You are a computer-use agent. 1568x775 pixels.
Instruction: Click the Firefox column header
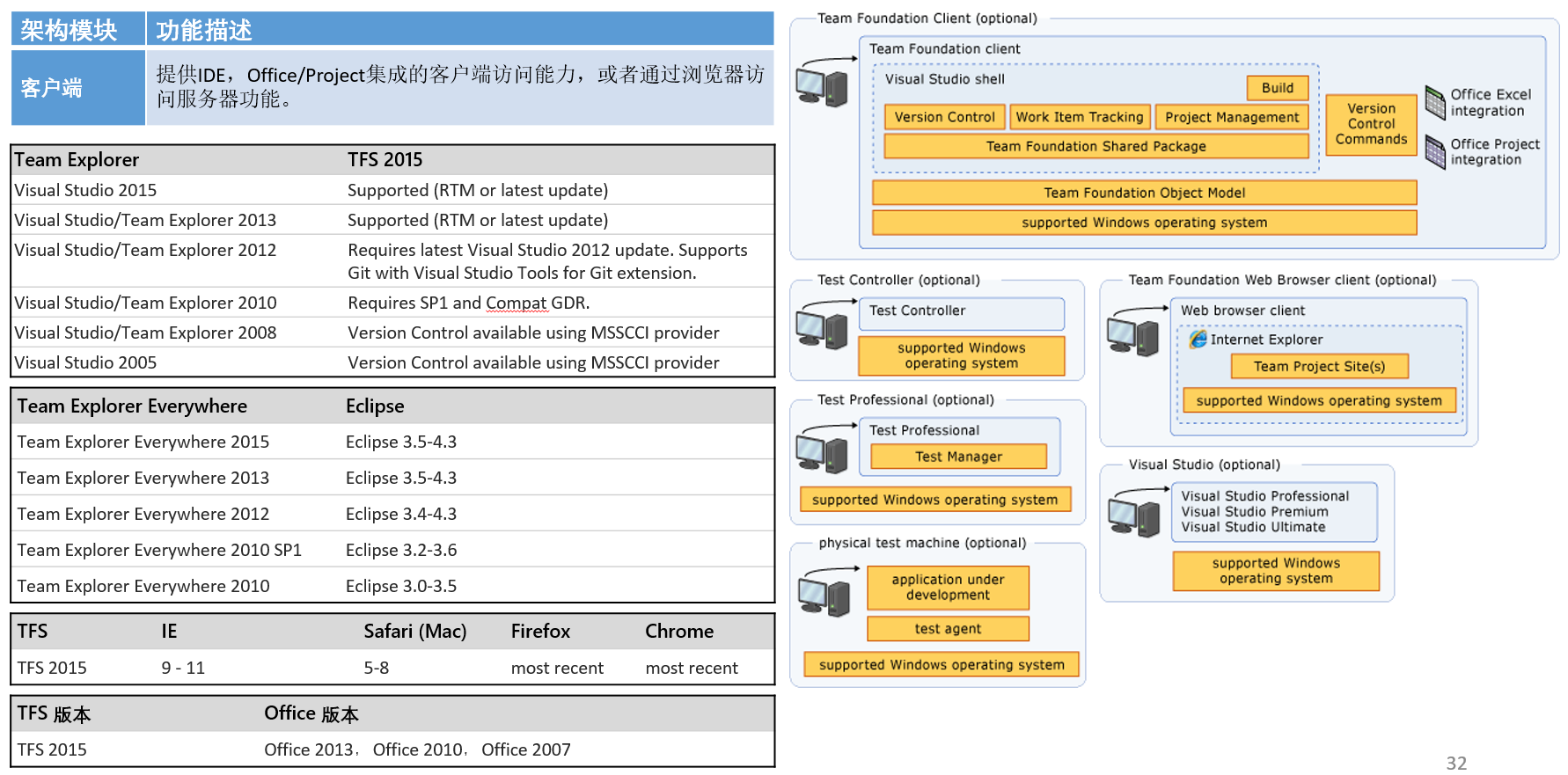540,632
